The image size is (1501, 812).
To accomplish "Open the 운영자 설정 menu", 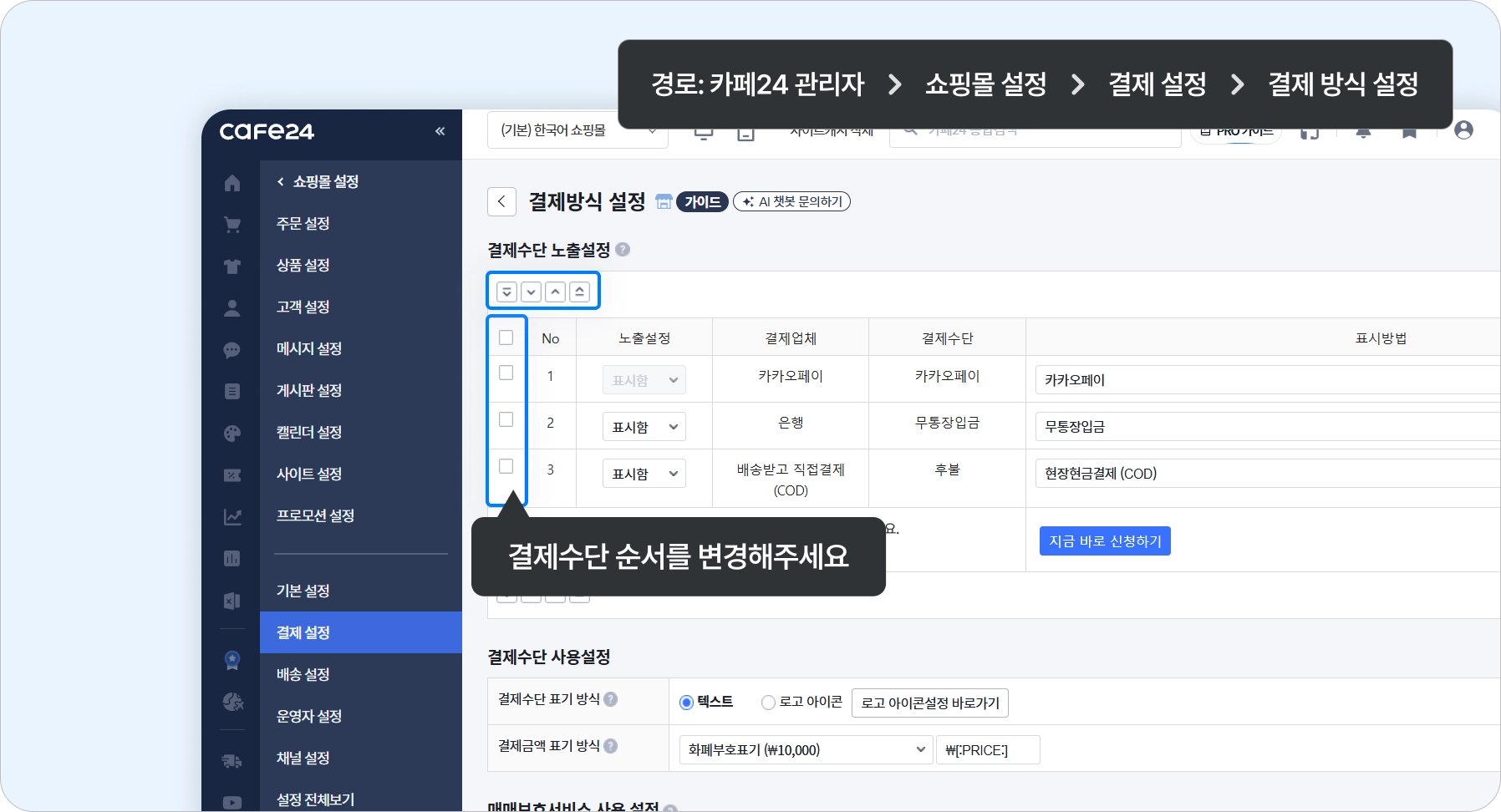I will (x=309, y=716).
